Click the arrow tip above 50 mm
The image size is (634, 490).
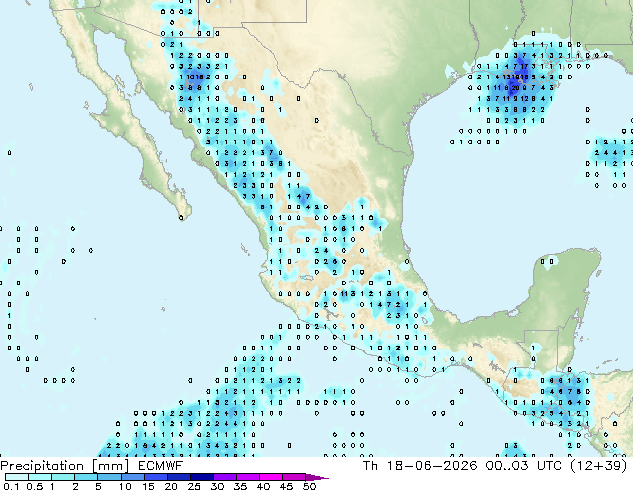click(317, 477)
